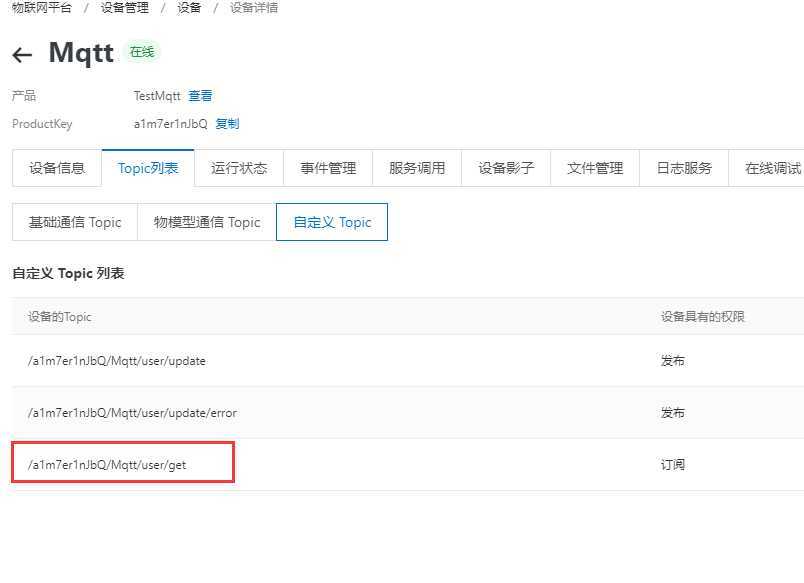Click 自定义 Topic 列表 heading
804x583 pixels.
(68, 273)
